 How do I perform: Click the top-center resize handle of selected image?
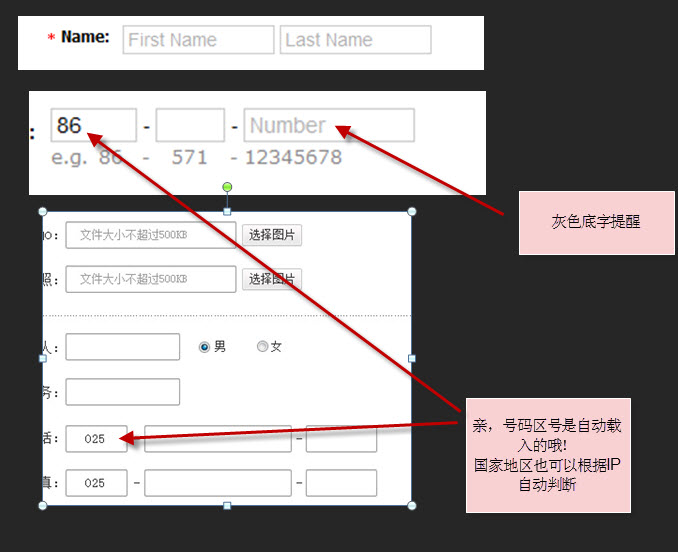tap(227, 211)
